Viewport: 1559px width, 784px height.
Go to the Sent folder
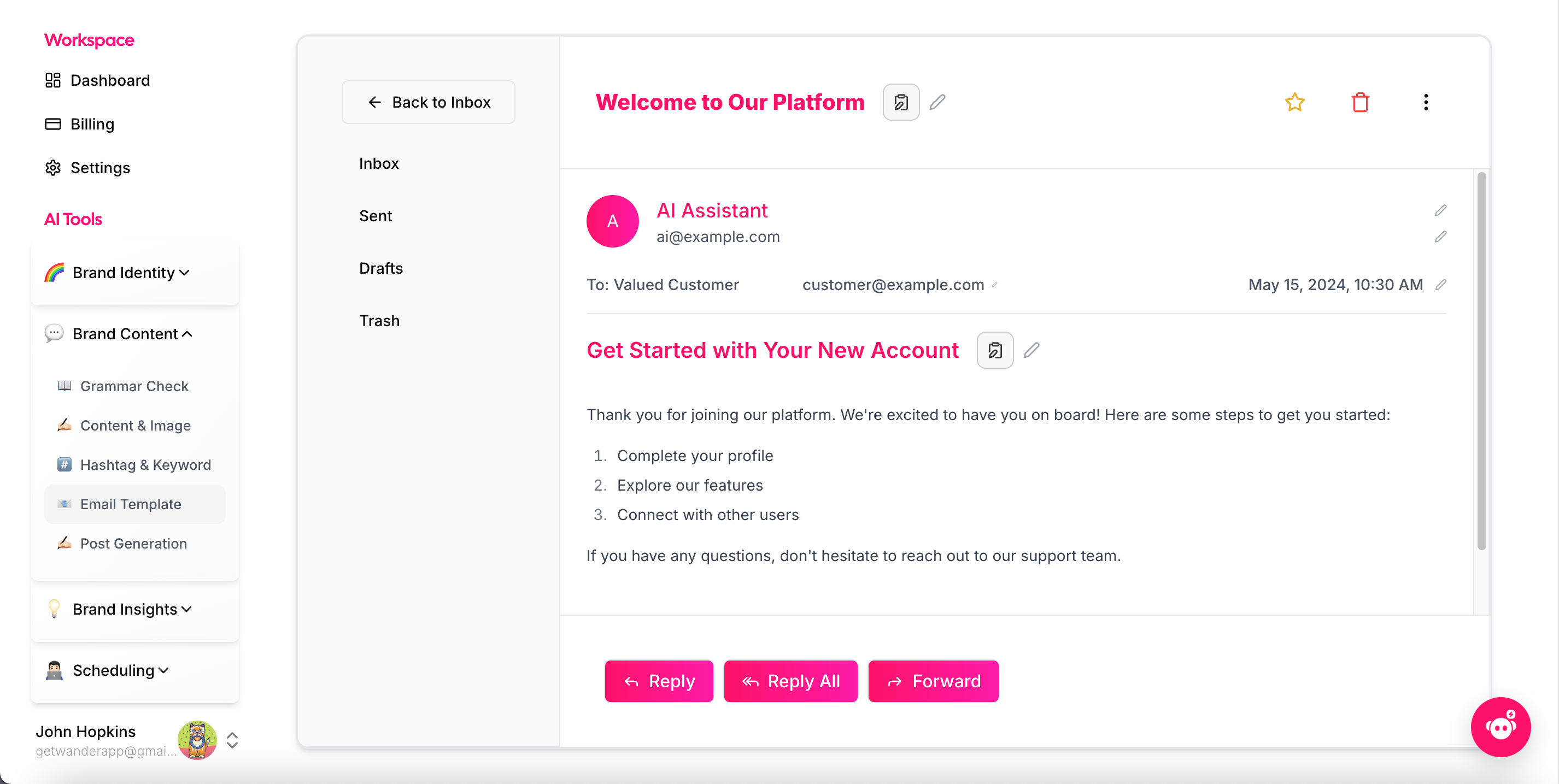(x=375, y=216)
